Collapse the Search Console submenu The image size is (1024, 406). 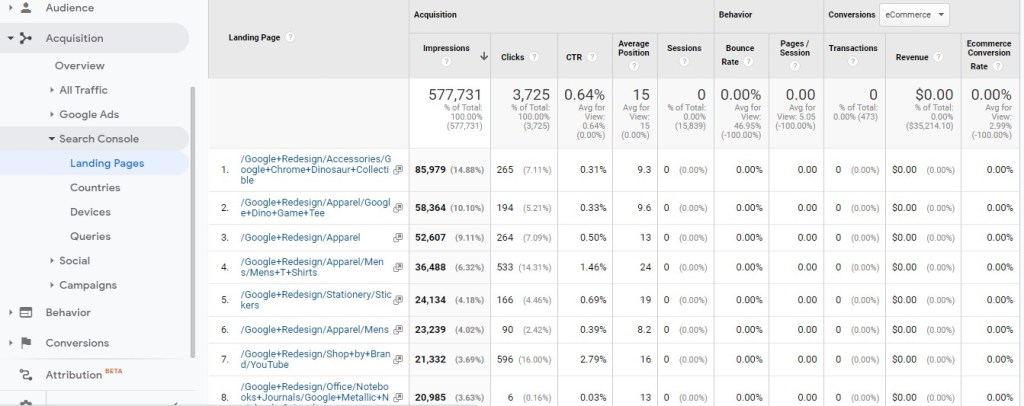click(52, 138)
